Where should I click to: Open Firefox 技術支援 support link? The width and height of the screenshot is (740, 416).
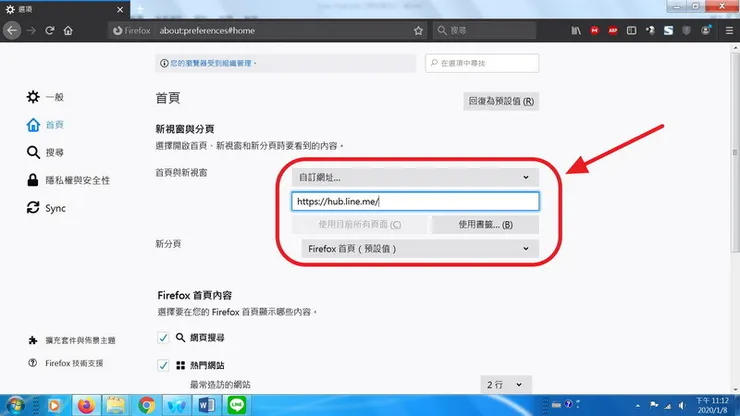tap(66, 363)
